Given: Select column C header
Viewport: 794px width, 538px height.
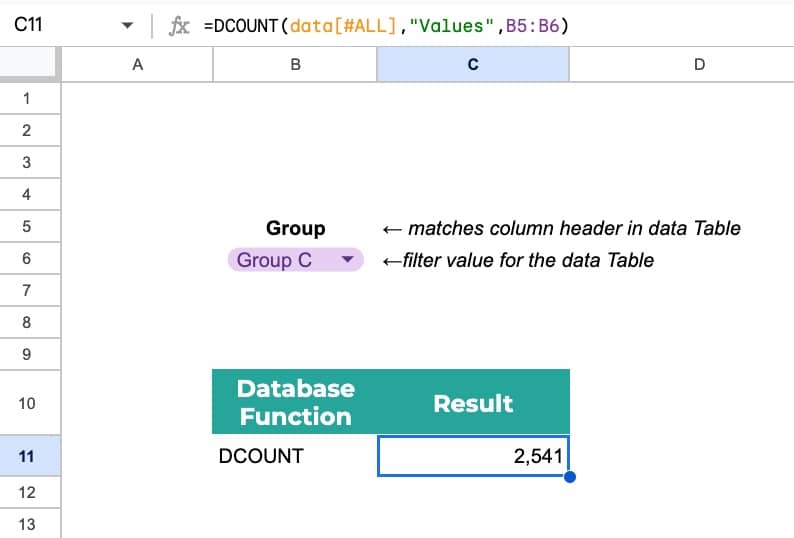Looking at the screenshot, I should pyautogui.click(x=473, y=65).
